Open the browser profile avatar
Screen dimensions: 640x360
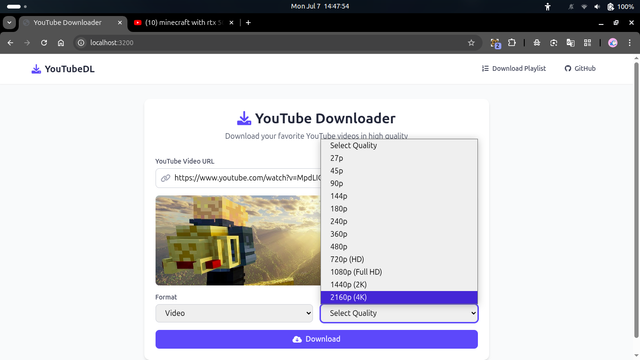point(613,43)
